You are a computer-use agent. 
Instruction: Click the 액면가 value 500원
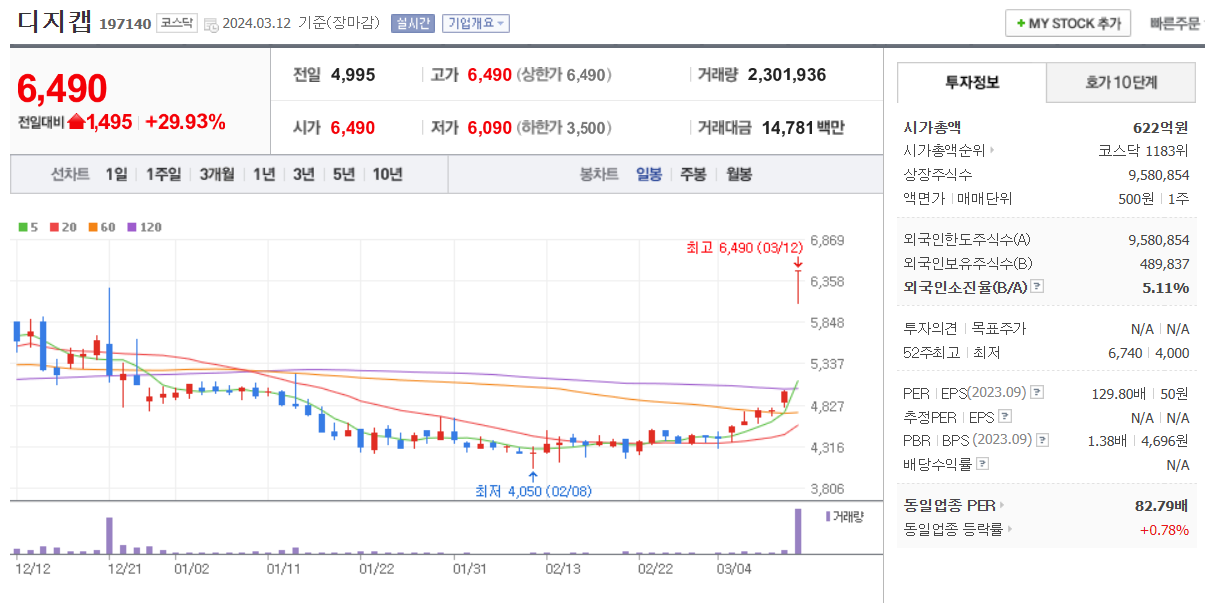click(x=1135, y=199)
